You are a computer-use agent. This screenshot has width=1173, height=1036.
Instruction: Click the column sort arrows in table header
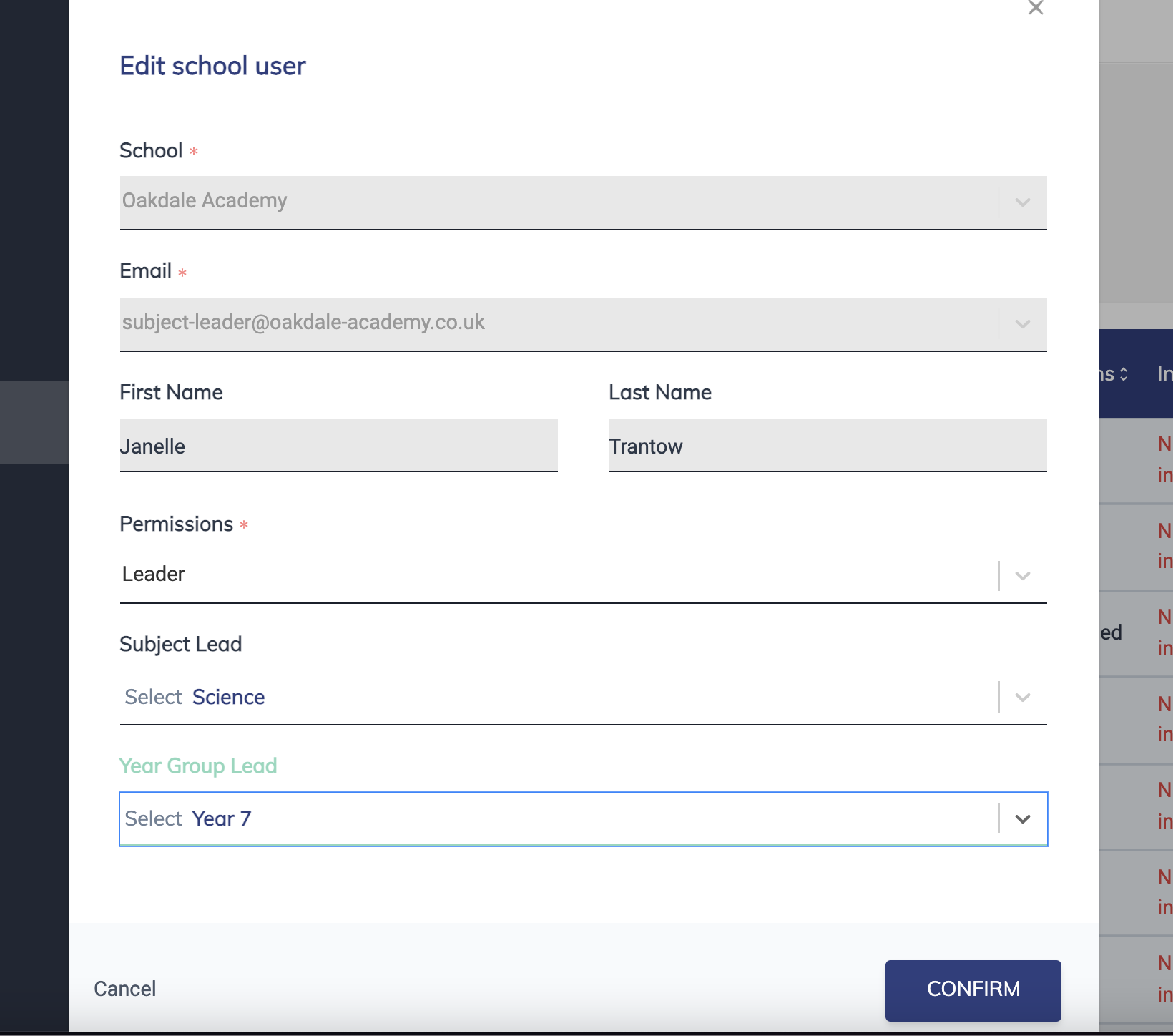(x=1123, y=373)
